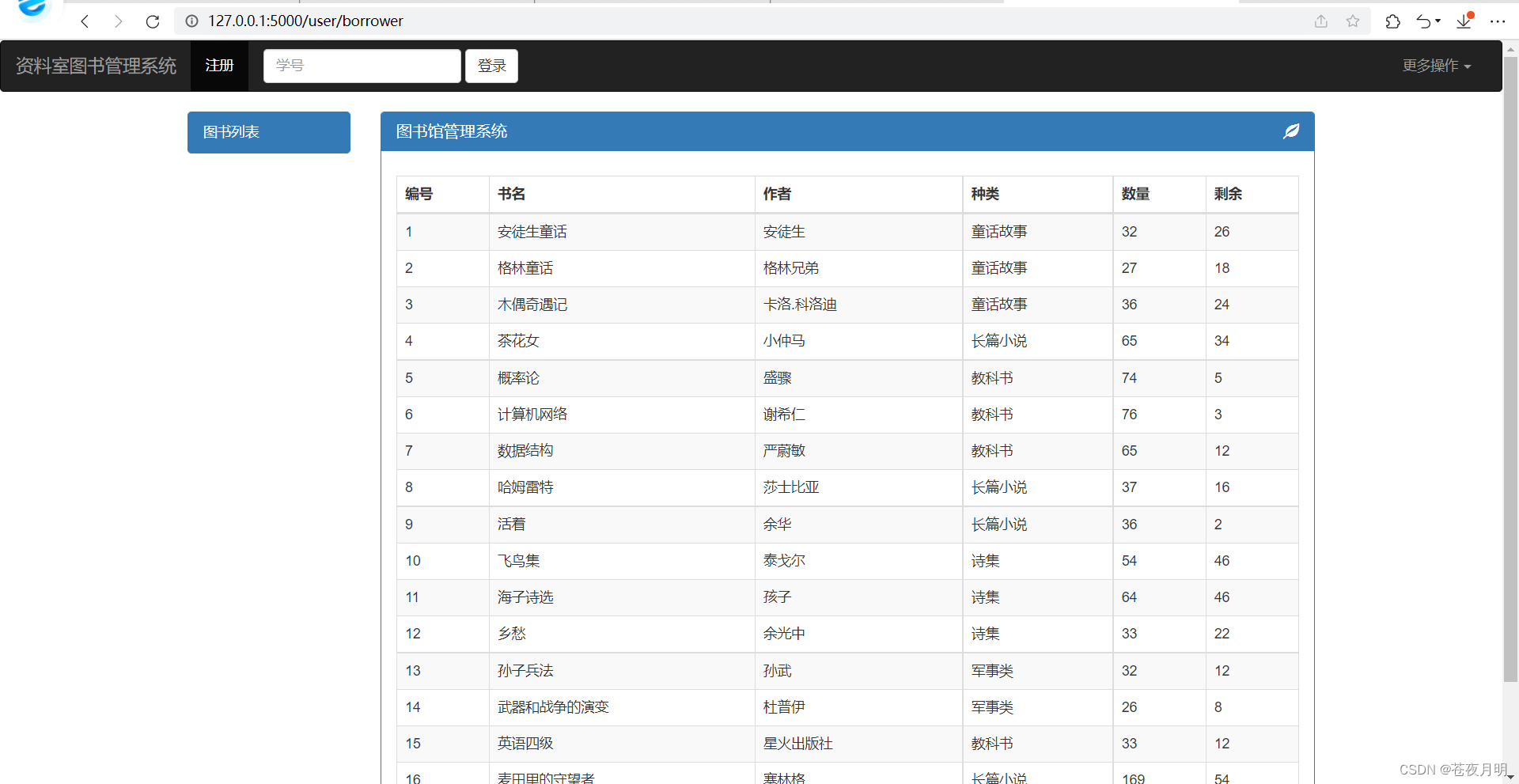
Task: Open the downloads icon in browser toolbar
Action: 1464,21
